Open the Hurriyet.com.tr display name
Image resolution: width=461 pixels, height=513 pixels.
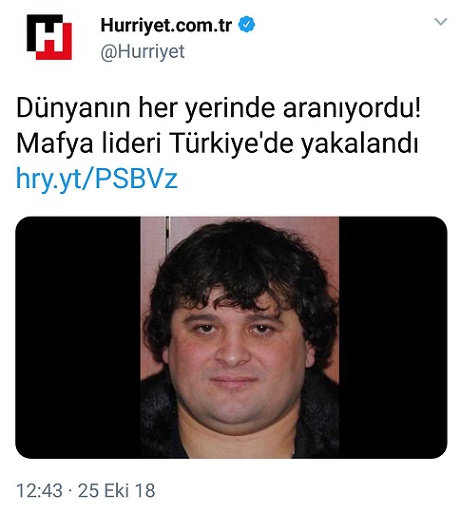pos(166,25)
